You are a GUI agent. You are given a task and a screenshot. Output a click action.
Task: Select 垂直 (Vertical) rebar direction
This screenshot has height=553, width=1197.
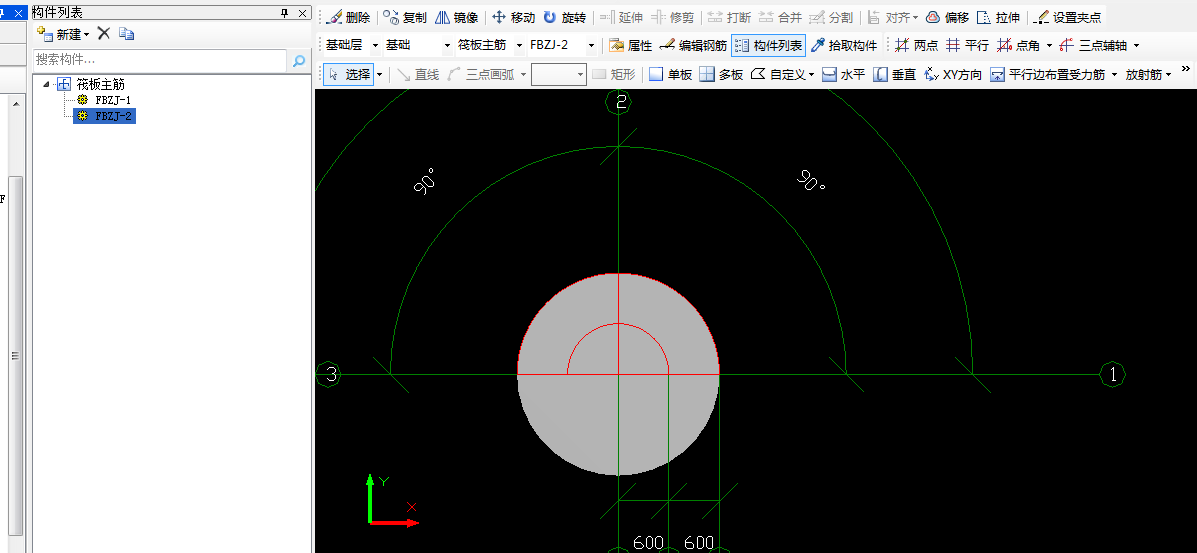point(895,75)
